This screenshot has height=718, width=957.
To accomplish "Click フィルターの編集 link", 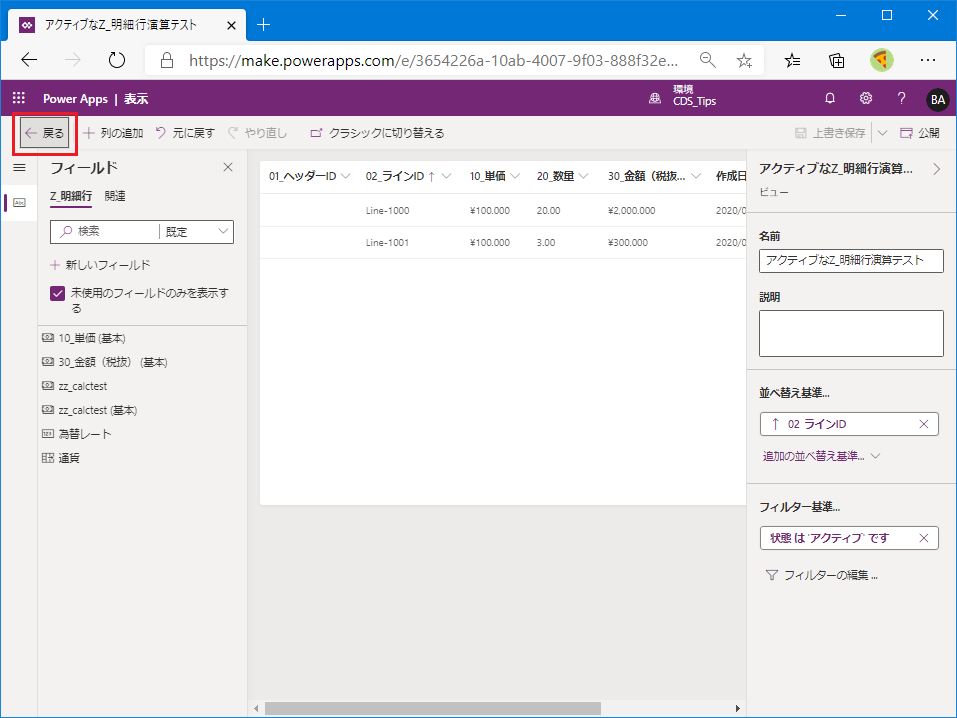I will (822, 575).
